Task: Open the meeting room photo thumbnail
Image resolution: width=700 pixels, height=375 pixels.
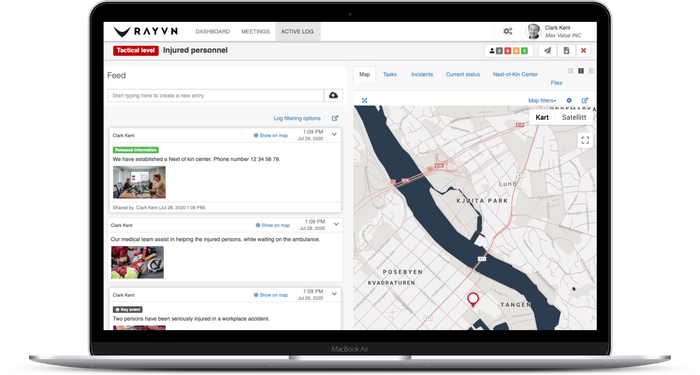Action: 139,182
